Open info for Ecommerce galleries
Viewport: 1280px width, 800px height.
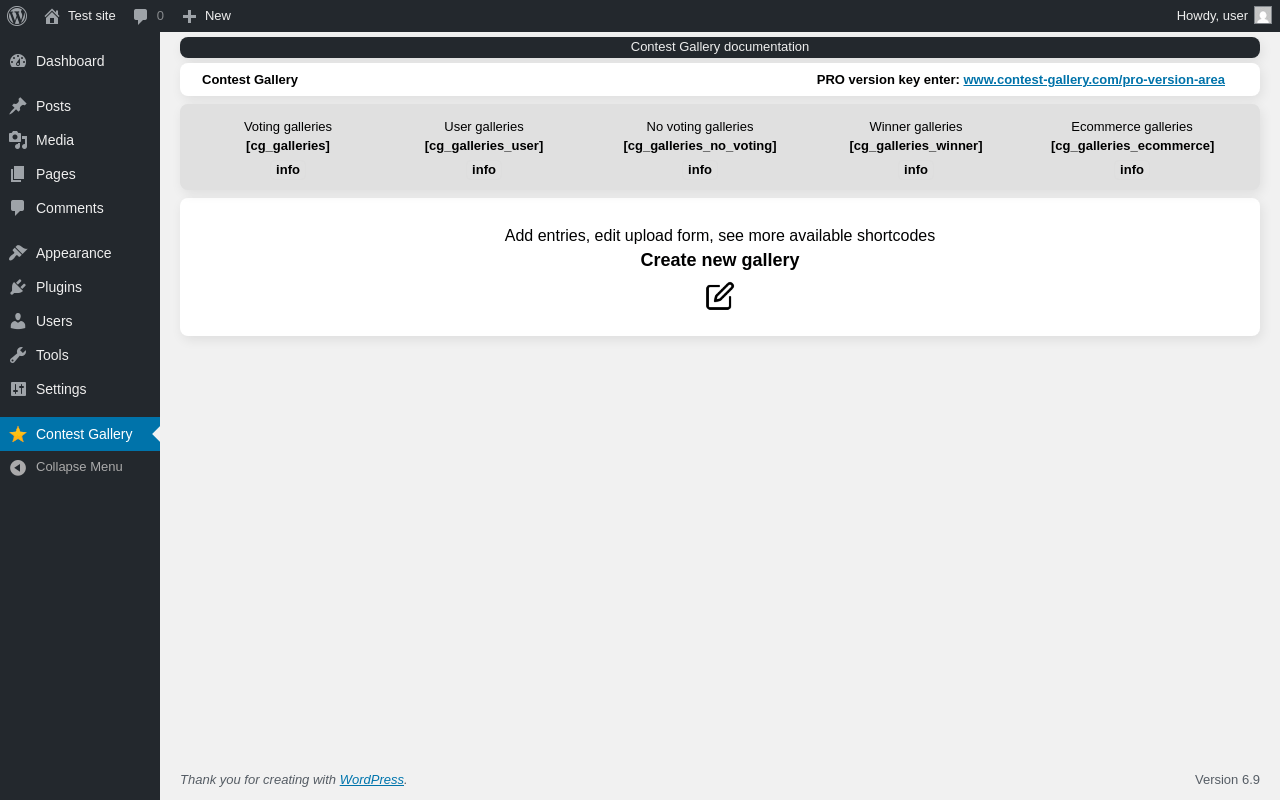pos(1132,170)
